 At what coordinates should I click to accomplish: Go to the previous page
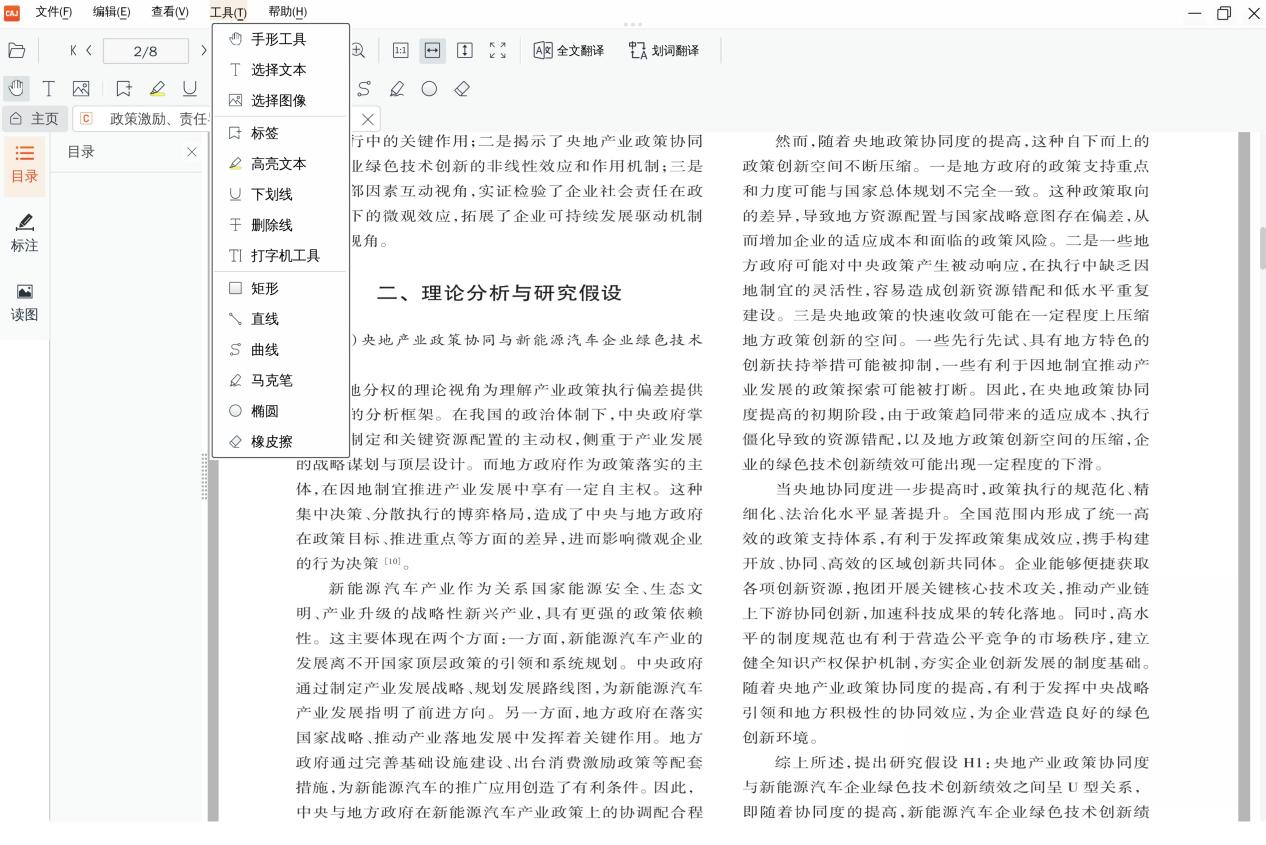90,51
